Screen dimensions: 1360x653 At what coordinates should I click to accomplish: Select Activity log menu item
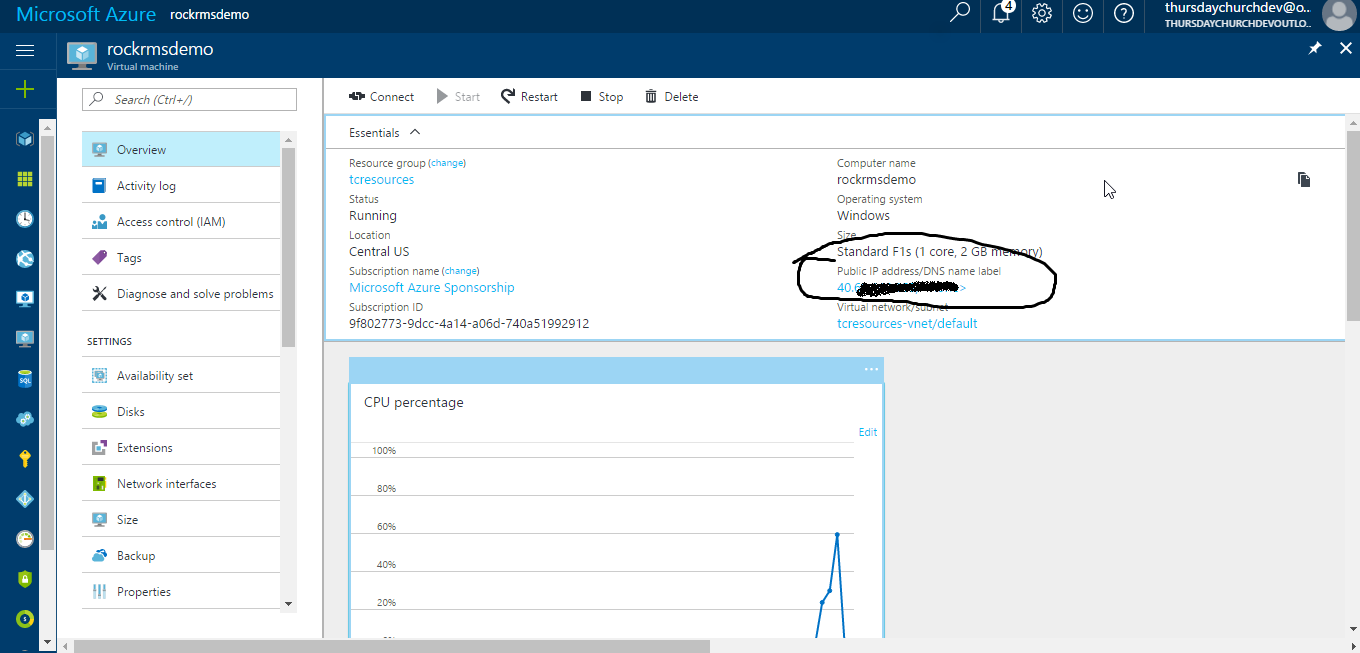(146, 186)
